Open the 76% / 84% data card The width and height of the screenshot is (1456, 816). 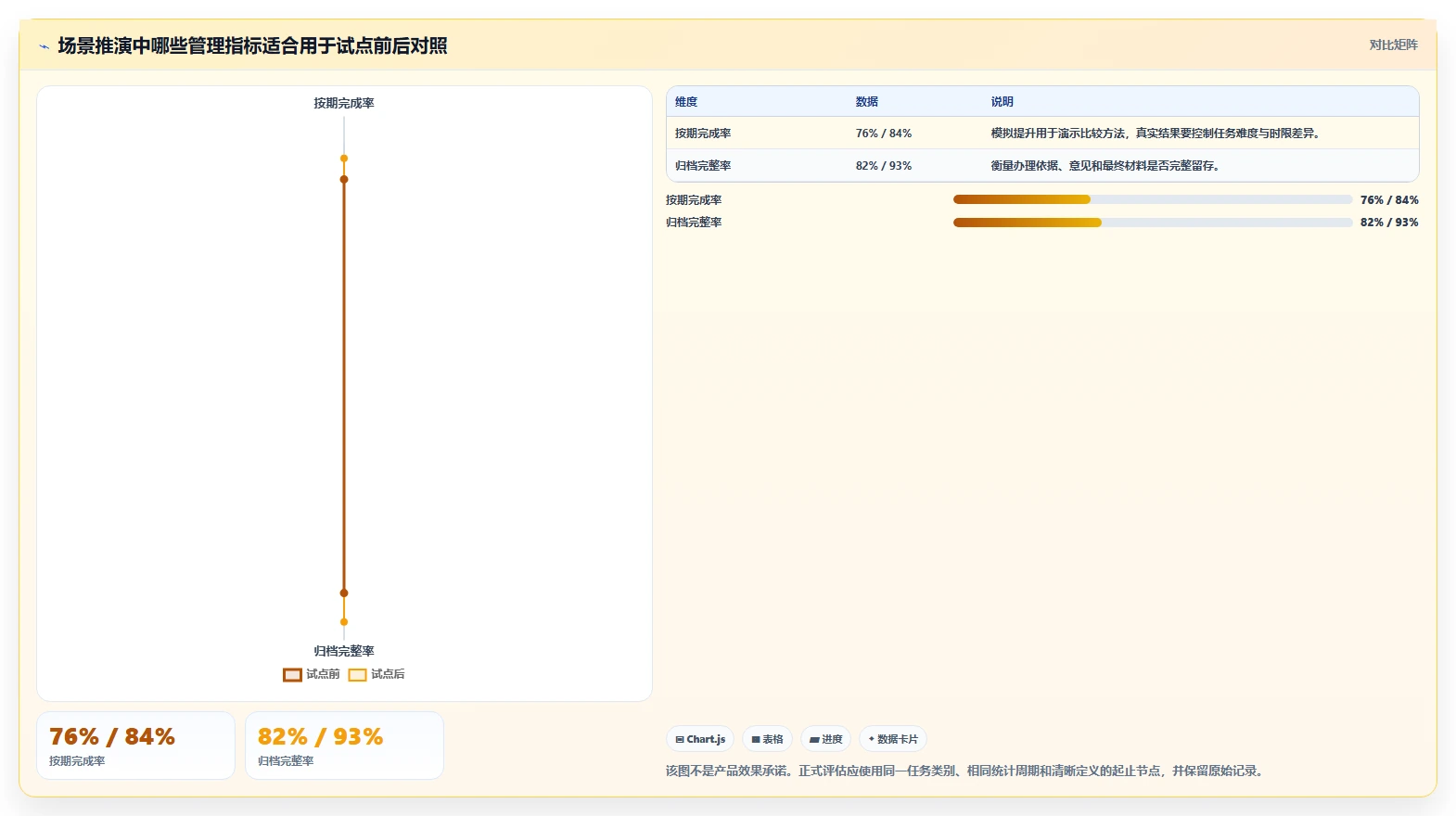pyautogui.click(x=135, y=746)
